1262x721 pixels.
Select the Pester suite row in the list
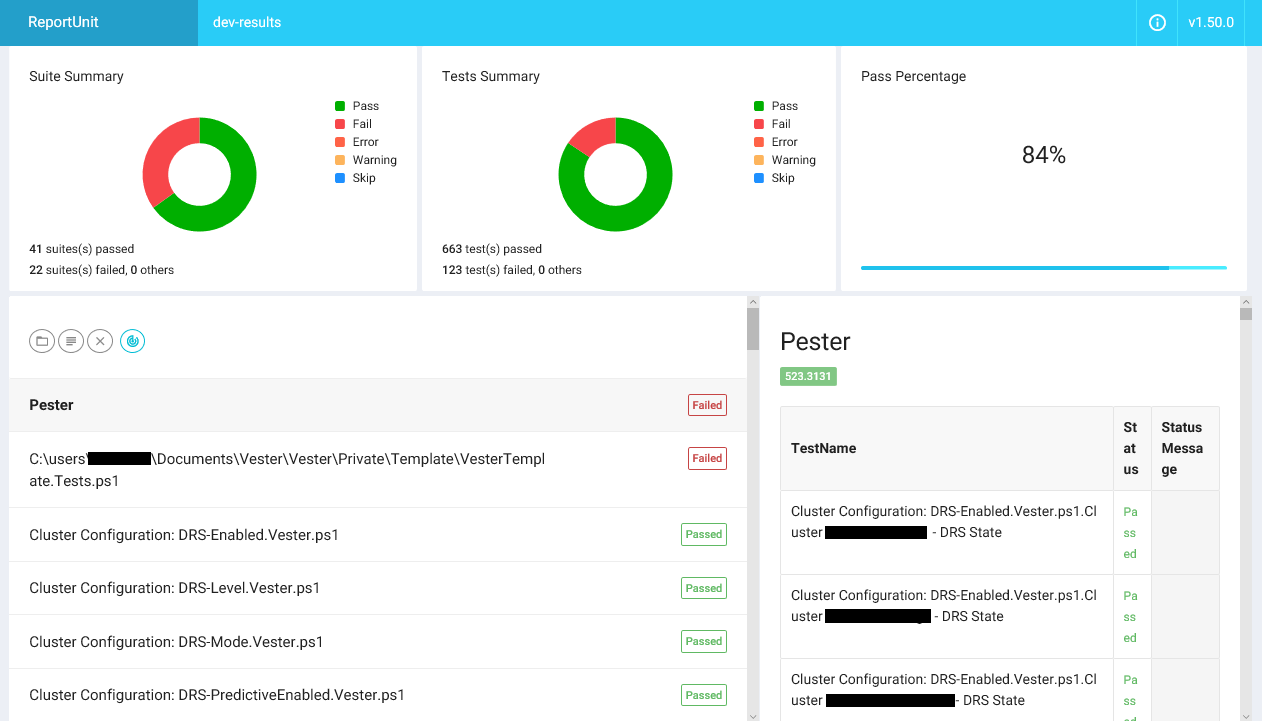378,405
